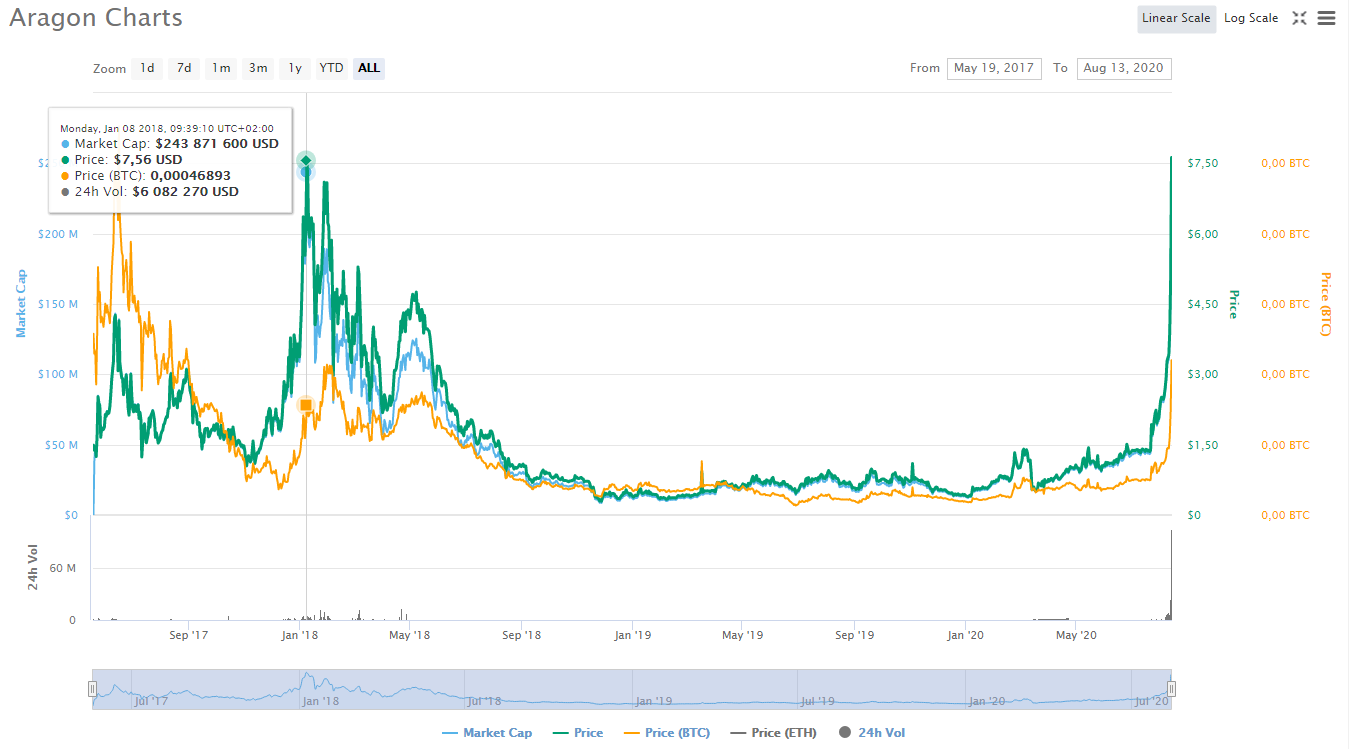Click the Jan '19 x-axis label
This screenshot has height=749, width=1349.
633,635
